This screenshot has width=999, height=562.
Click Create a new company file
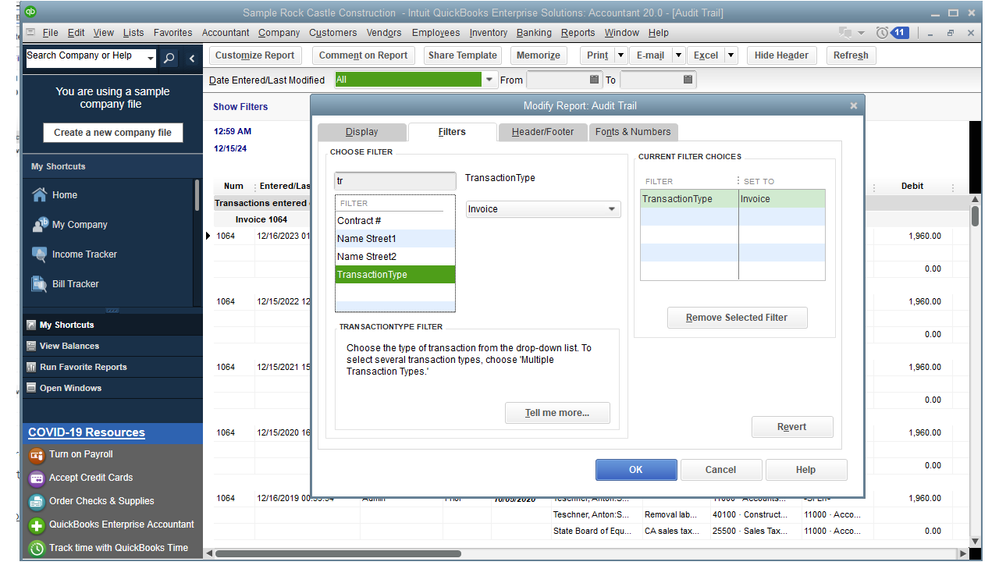(113, 133)
